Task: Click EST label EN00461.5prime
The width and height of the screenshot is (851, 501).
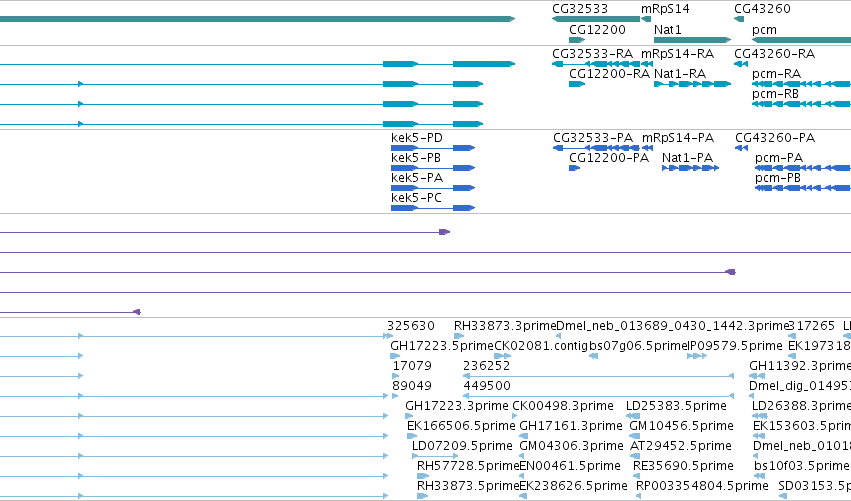Action: tap(570, 467)
